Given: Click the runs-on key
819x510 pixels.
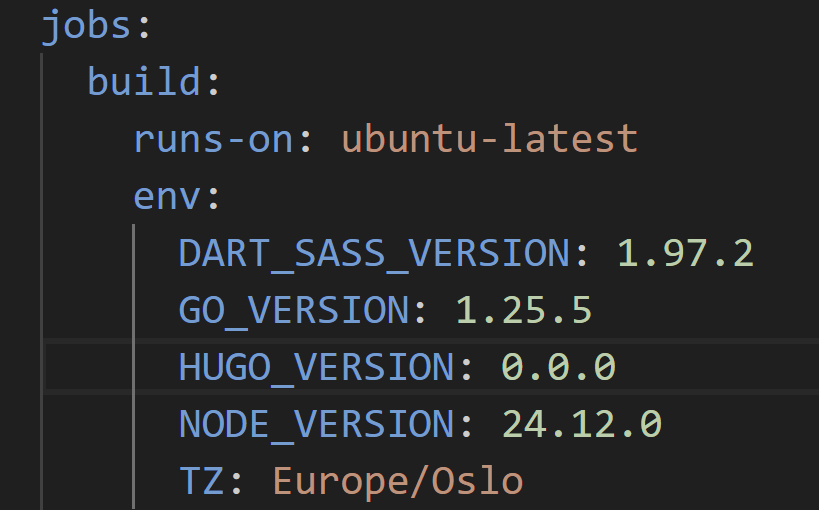Looking at the screenshot, I should pos(214,138).
